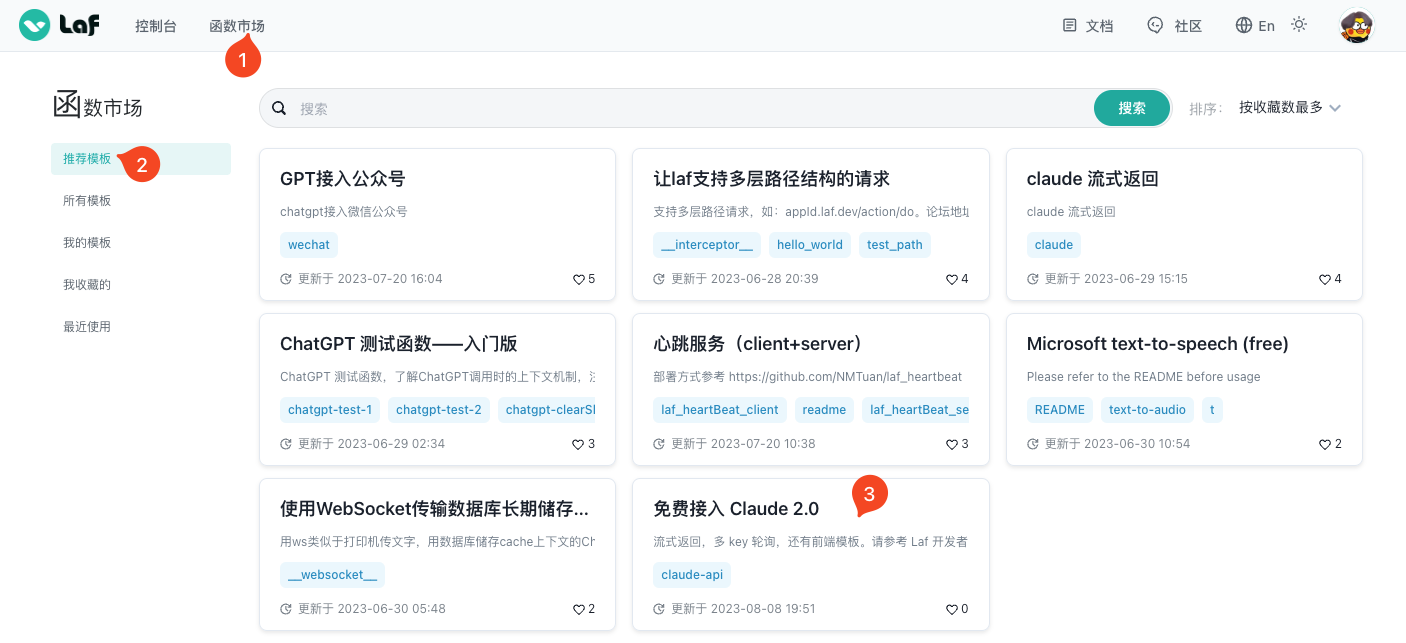Open the 文档 docs icon link

(1070, 25)
